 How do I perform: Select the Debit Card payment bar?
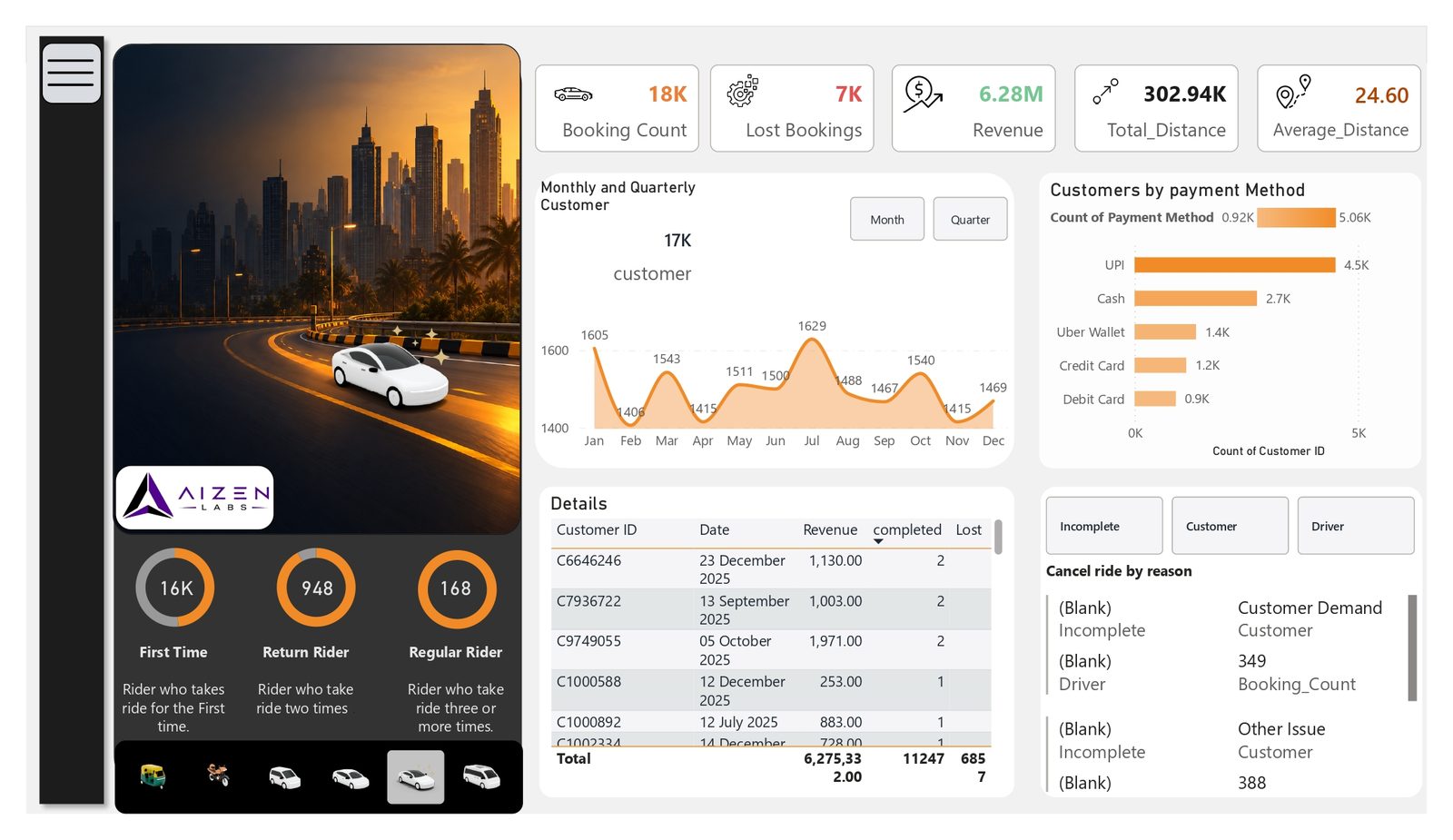1155,399
